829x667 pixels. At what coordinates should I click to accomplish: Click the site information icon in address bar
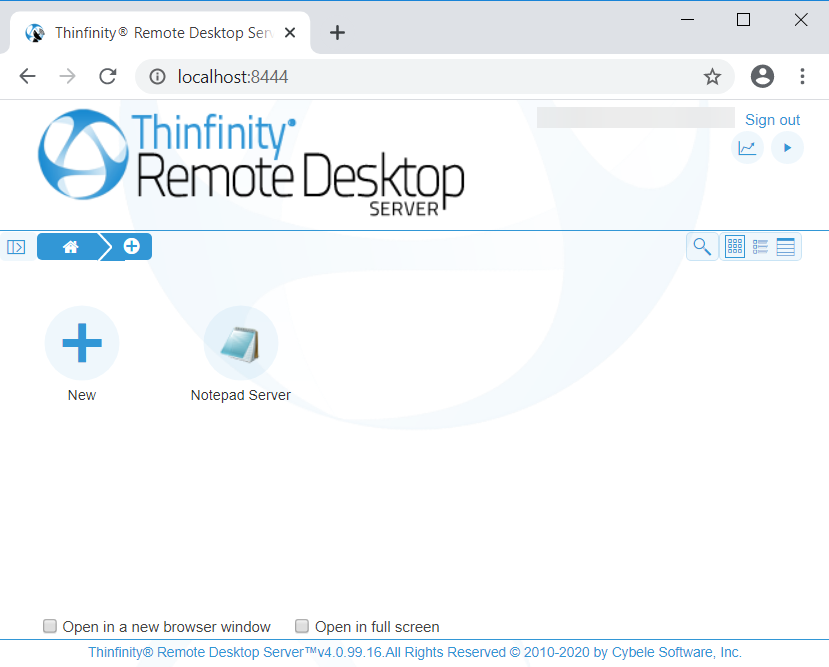click(x=157, y=77)
